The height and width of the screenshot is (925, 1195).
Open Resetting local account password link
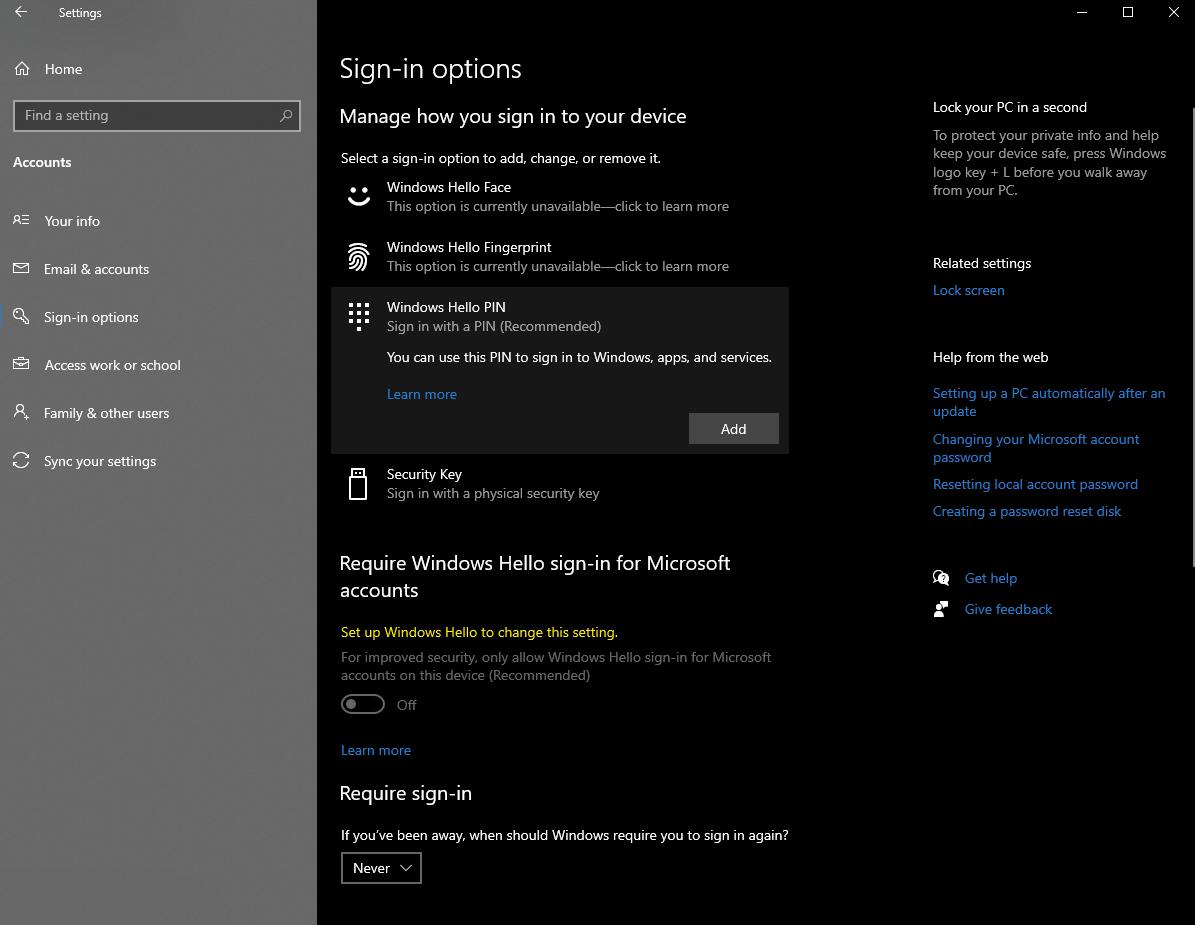(x=1035, y=484)
